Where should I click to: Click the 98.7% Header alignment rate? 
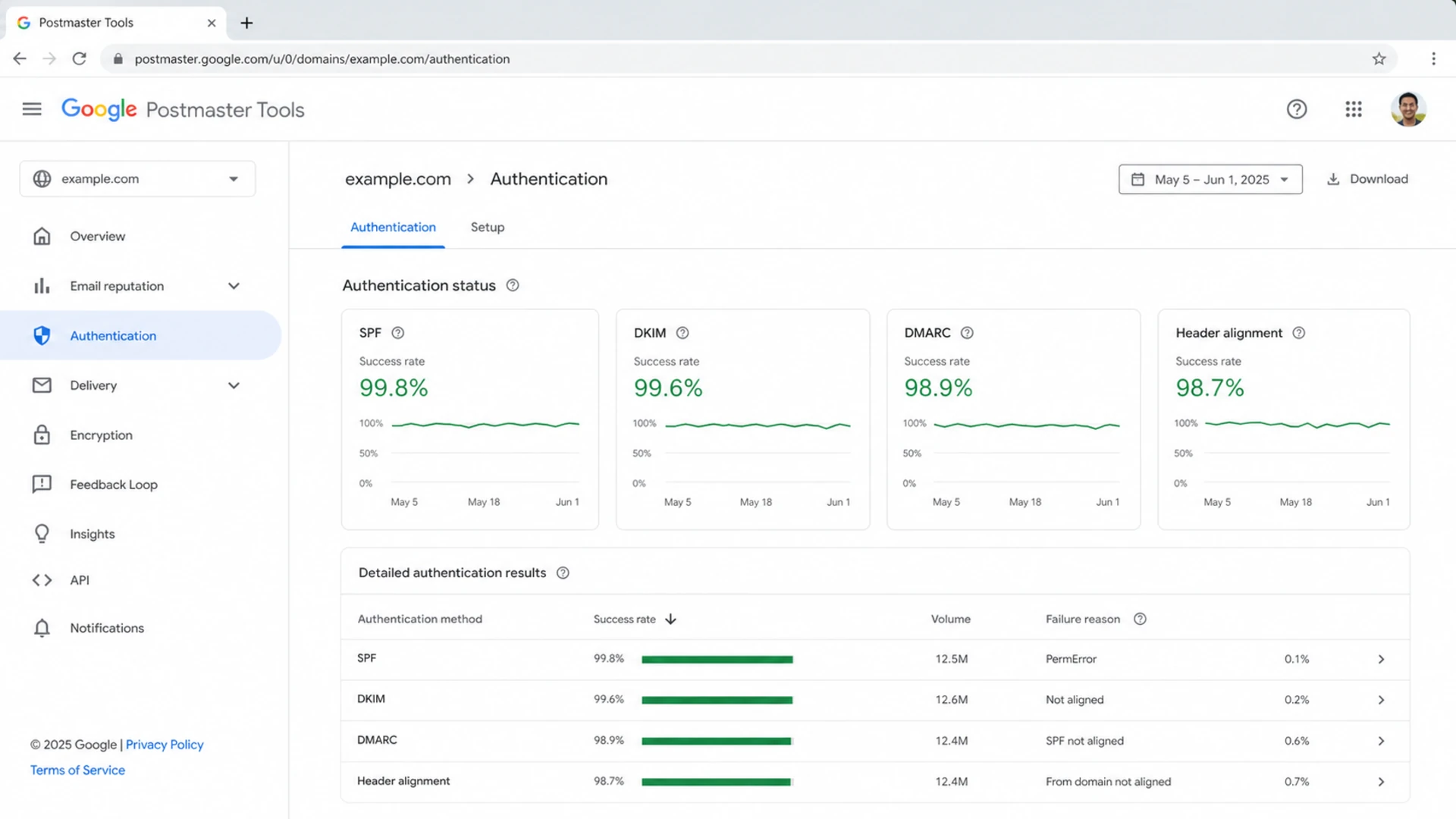pos(1210,388)
